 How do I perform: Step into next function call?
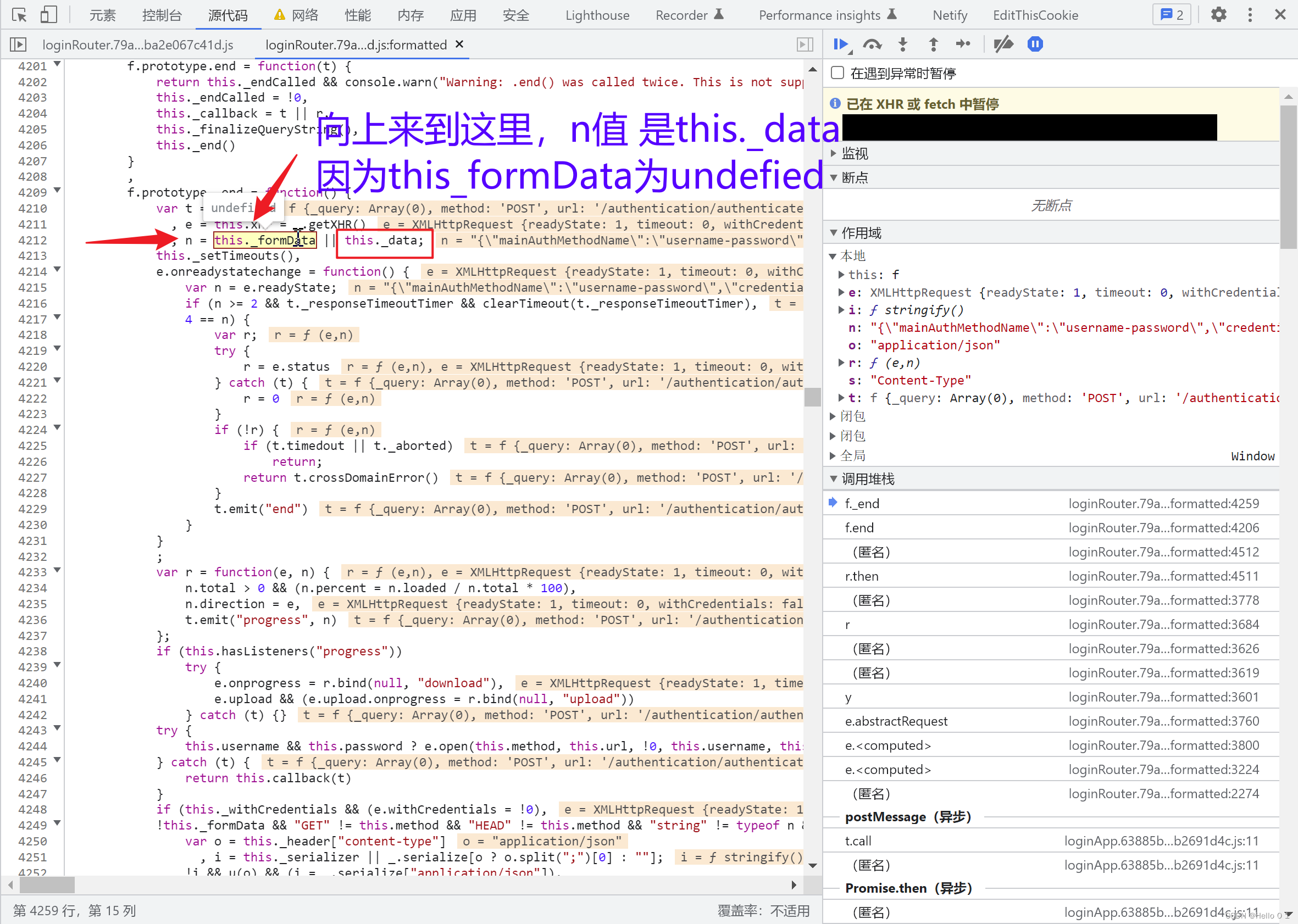(x=902, y=44)
